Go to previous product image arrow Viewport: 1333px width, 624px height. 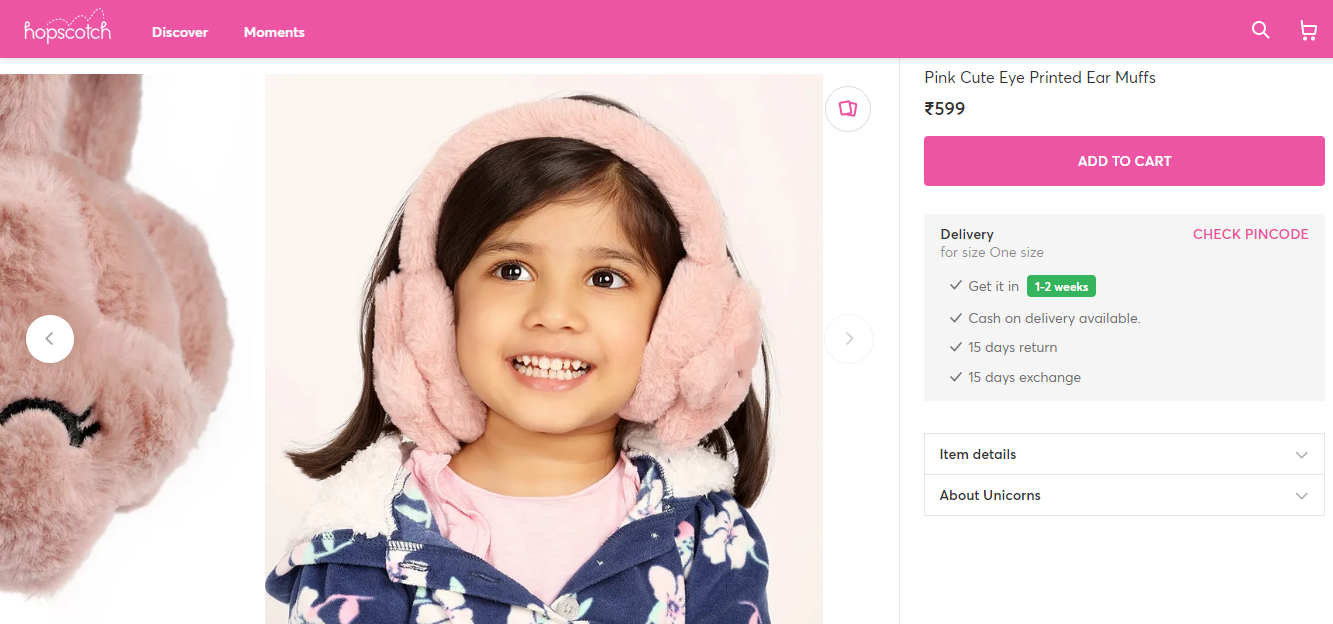pos(50,339)
